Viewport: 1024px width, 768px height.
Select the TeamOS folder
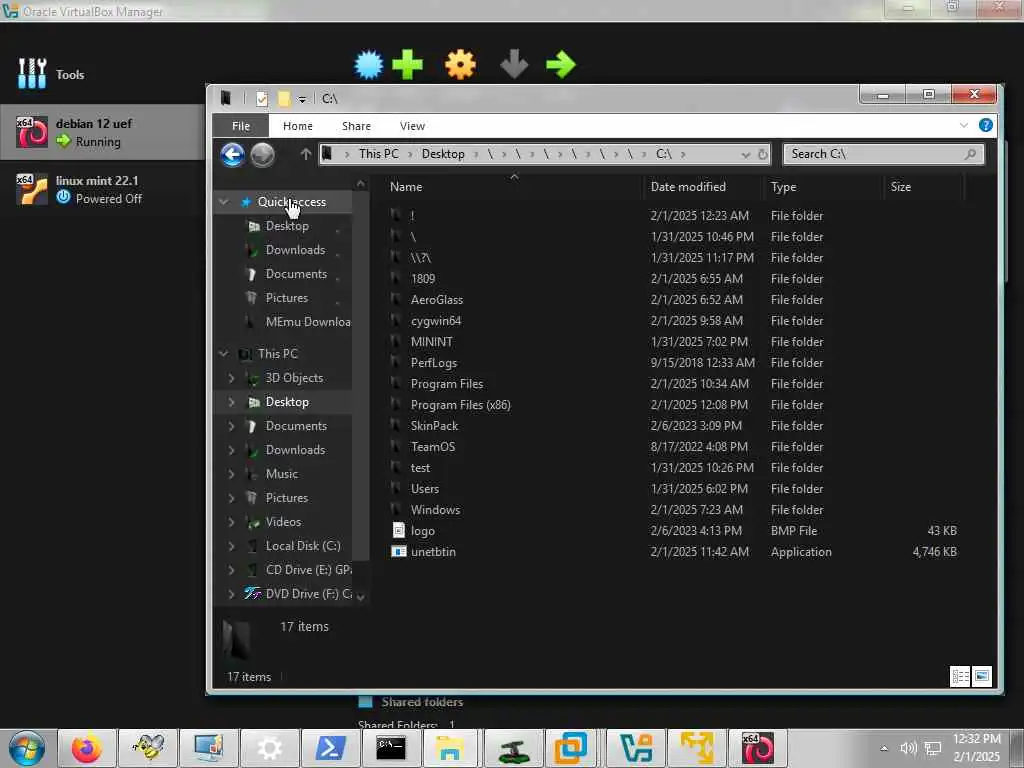[x=432, y=447]
